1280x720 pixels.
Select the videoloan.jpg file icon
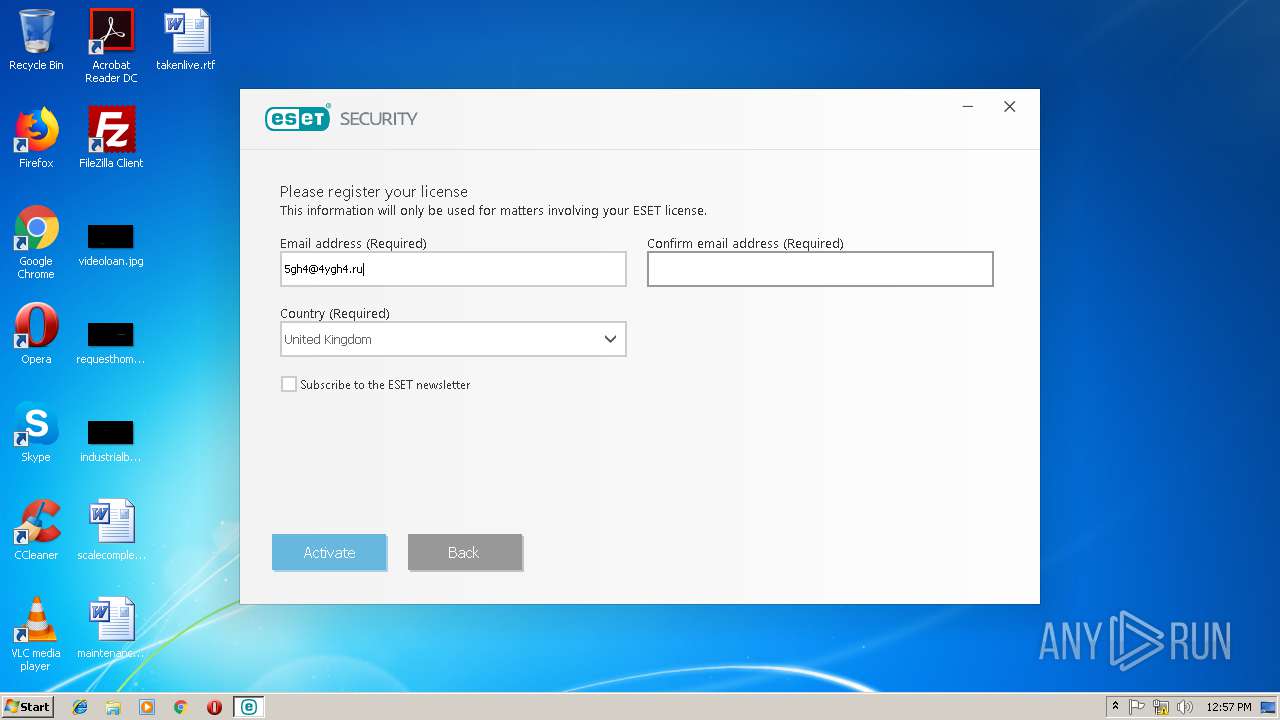coord(111,244)
